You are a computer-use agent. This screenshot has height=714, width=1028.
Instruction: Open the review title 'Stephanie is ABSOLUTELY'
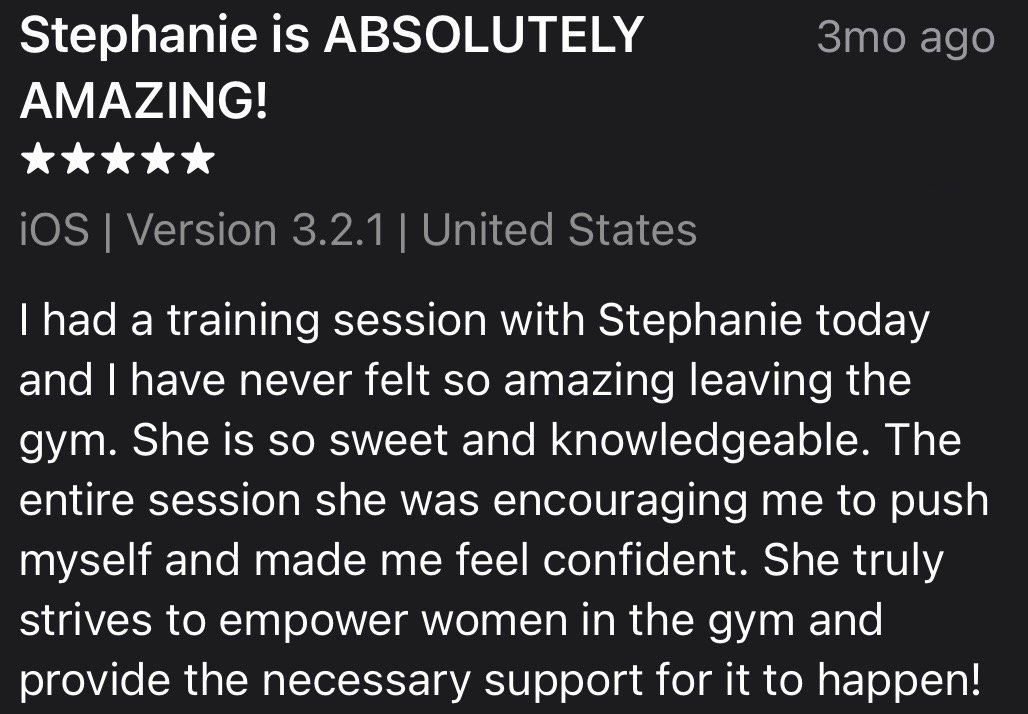[331, 38]
